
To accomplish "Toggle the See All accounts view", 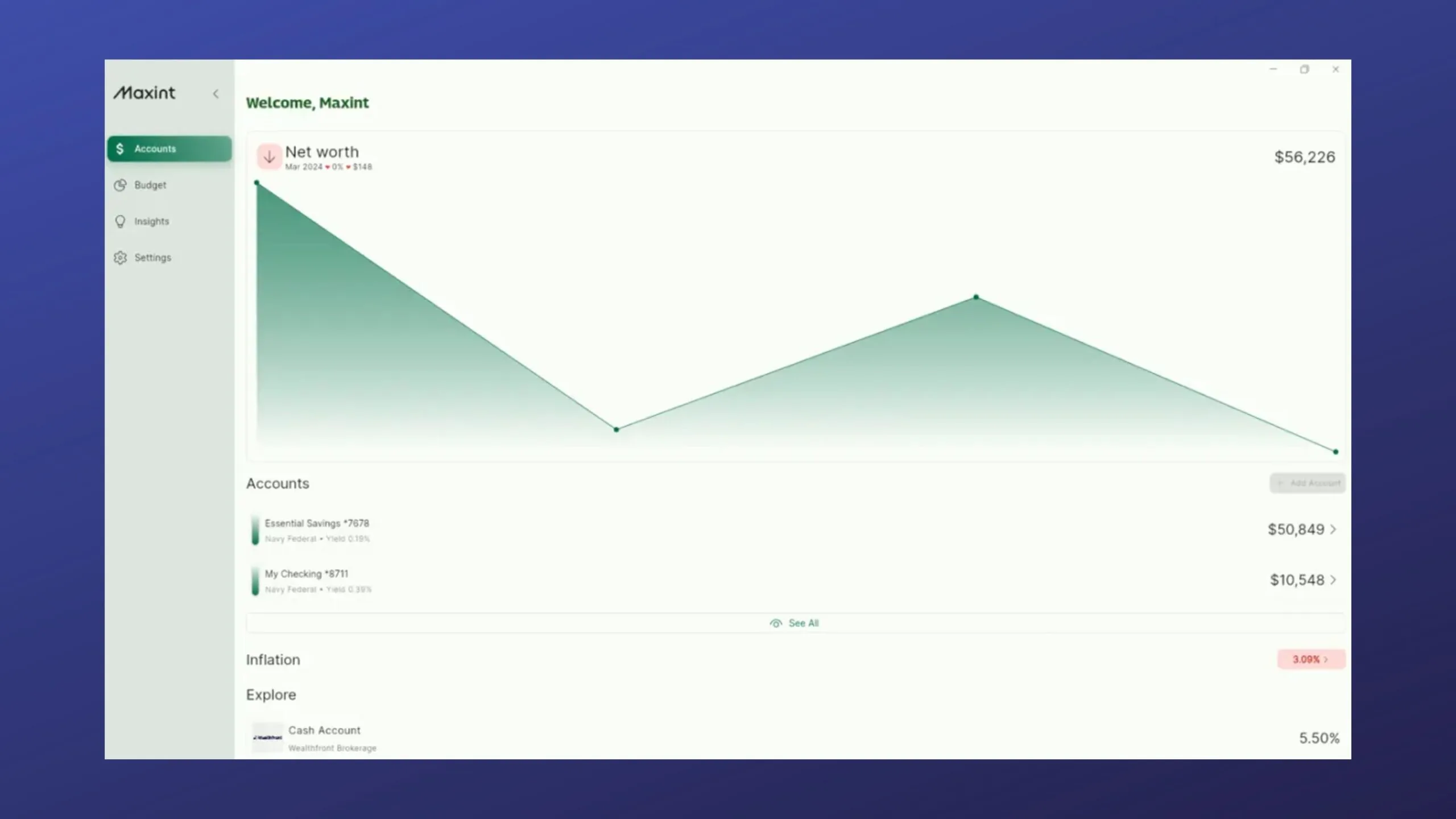I will tap(795, 623).
